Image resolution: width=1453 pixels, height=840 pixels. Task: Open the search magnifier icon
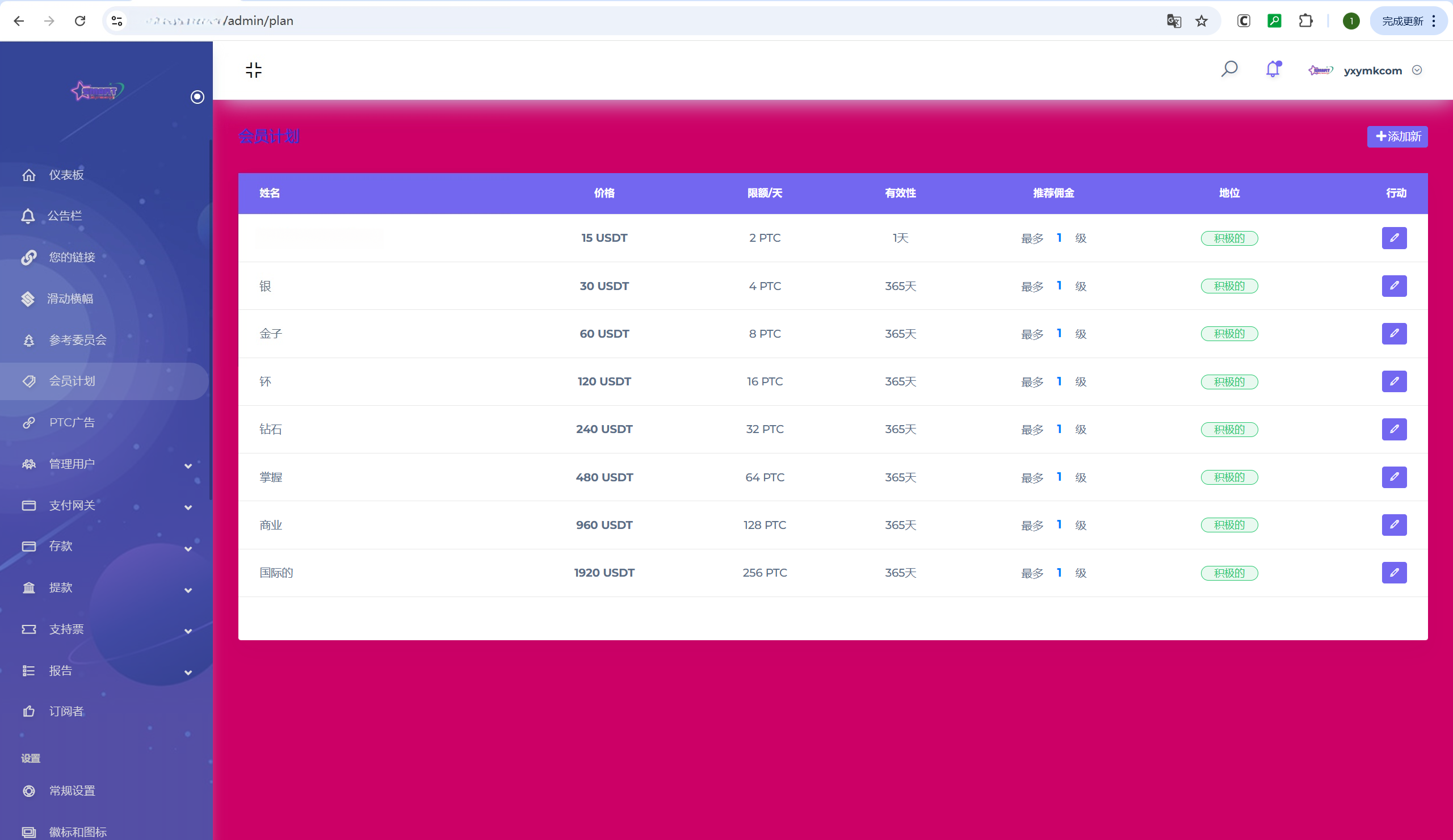point(1229,69)
